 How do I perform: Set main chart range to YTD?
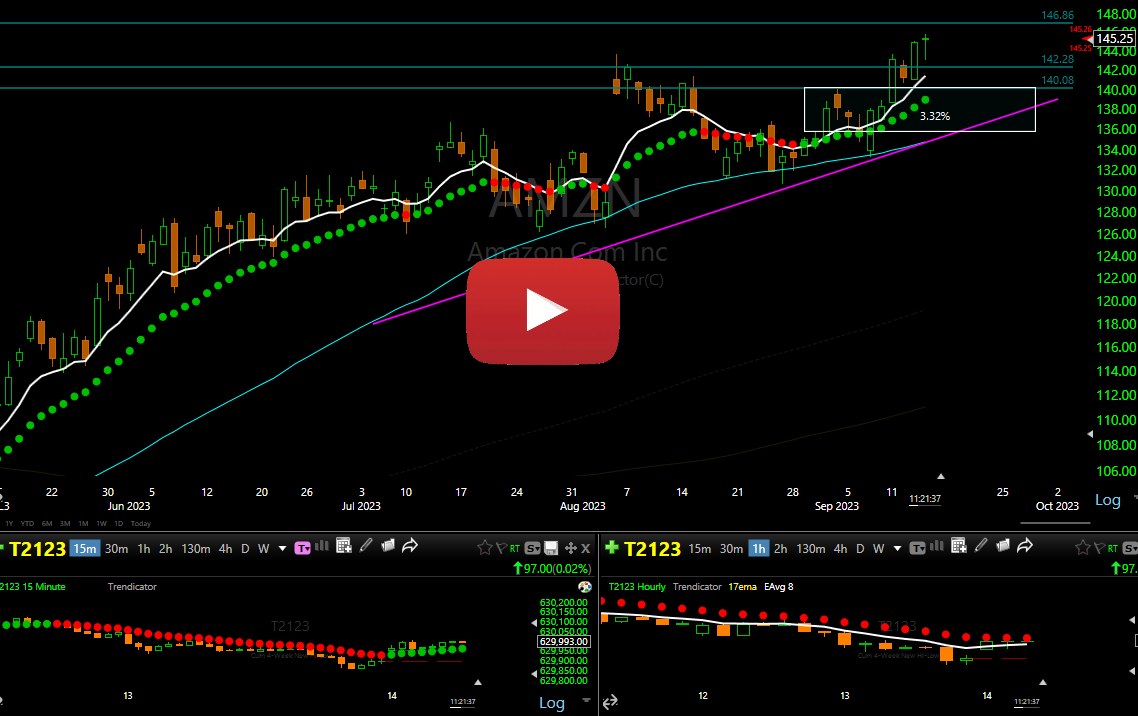point(28,523)
